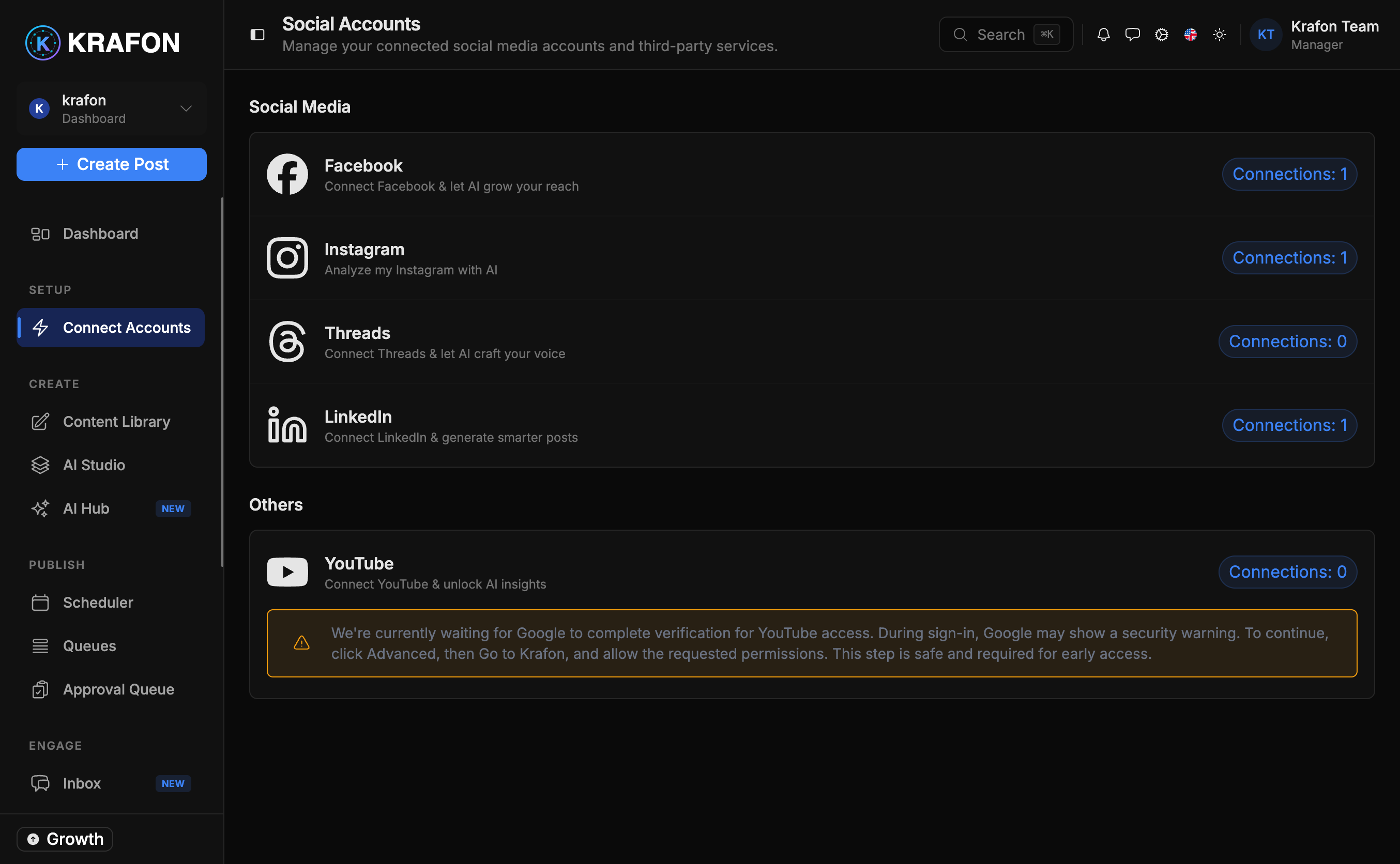Select Connect Accounts in sidebar
Viewport: 1400px width, 864px height.
pyautogui.click(x=111, y=328)
